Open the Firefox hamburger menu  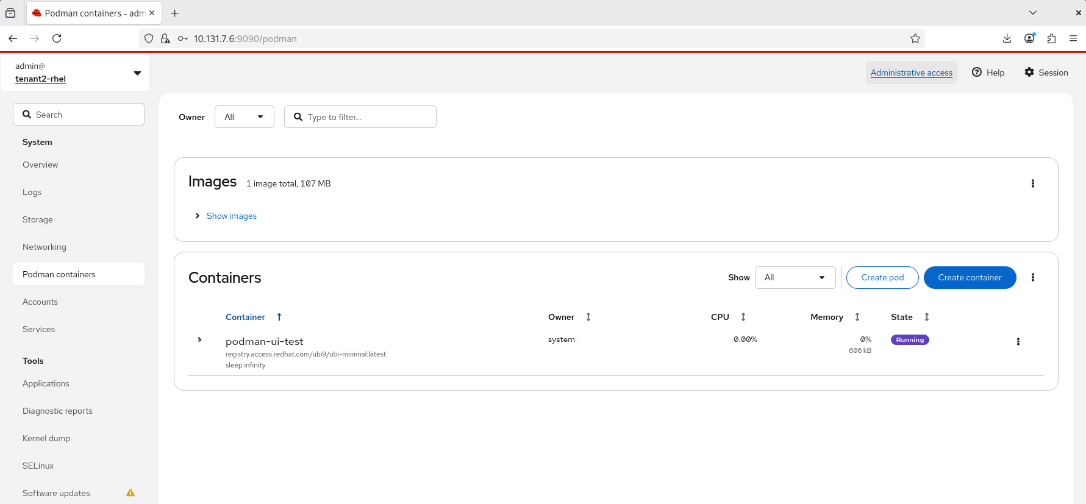point(1074,39)
